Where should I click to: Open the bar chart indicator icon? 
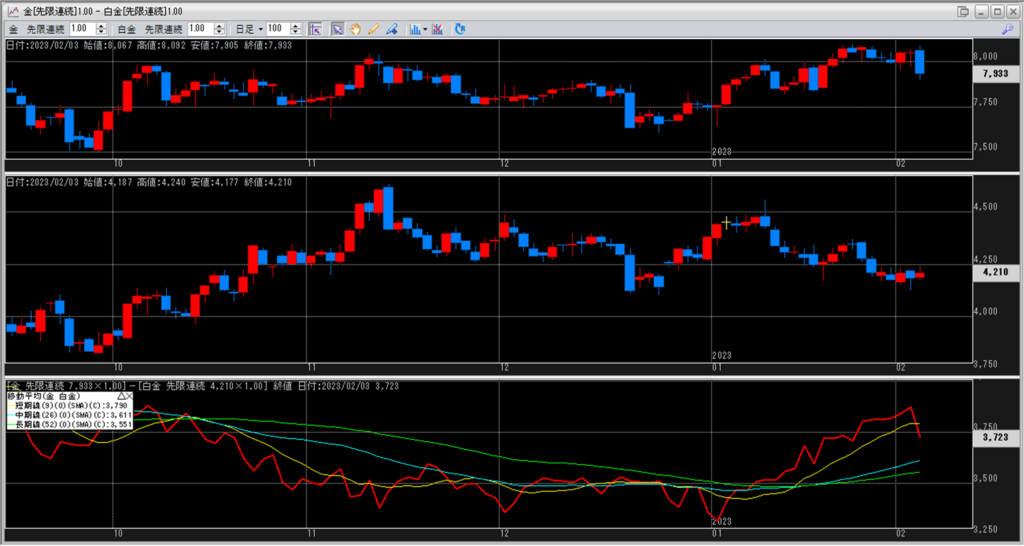pyautogui.click(x=413, y=29)
